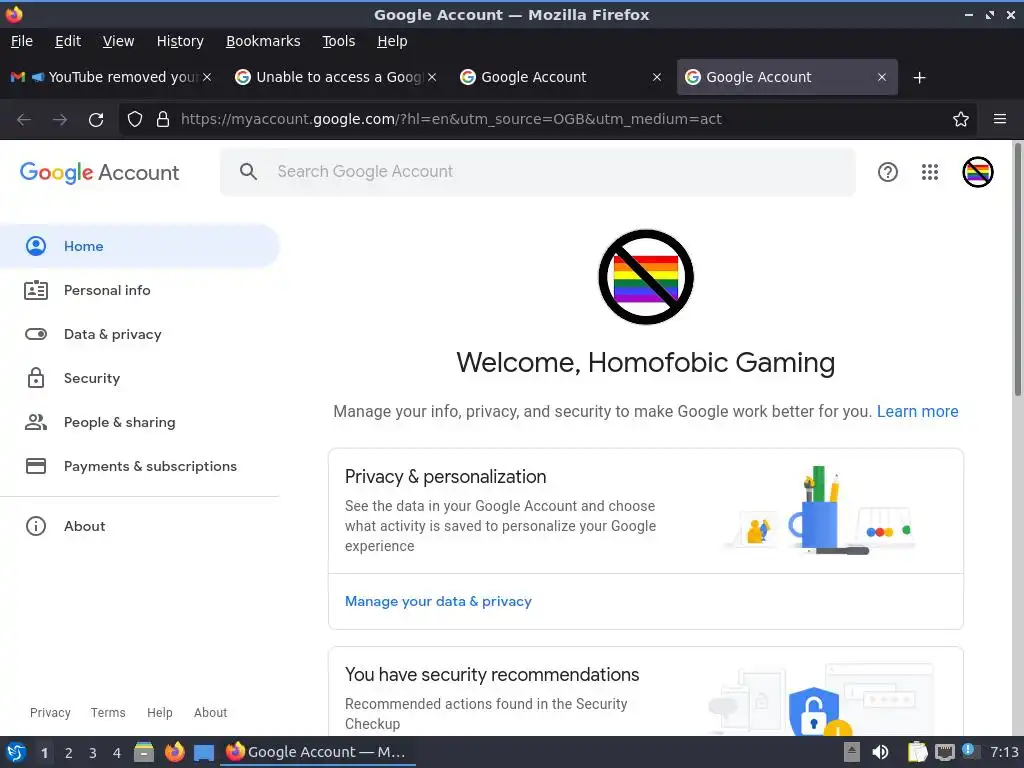This screenshot has width=1024, height=768.
Task: Open a new tab with the plus button
Action: [x=920, y=78]
